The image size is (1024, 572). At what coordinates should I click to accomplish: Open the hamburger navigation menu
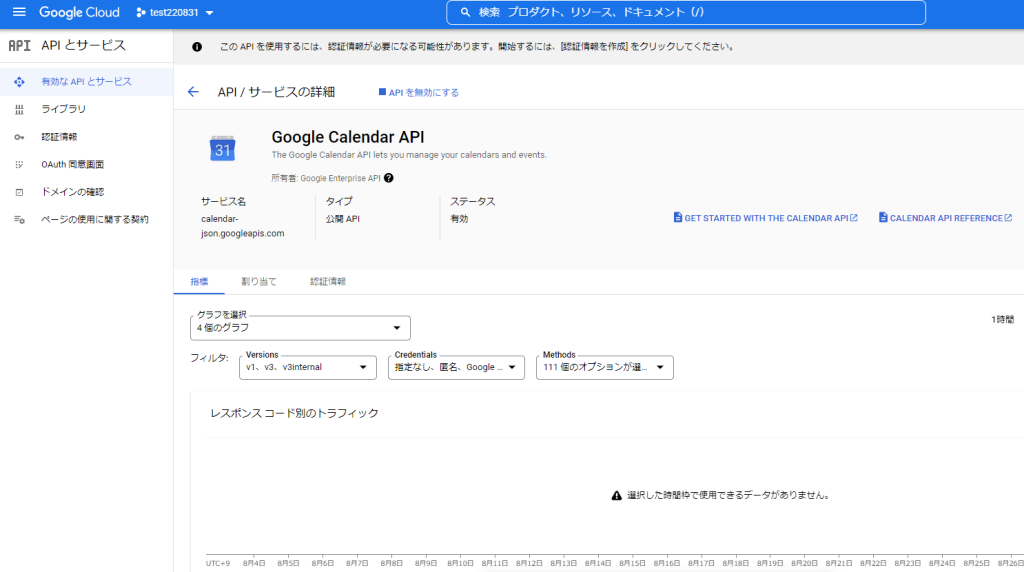click(x=19, y=13)
